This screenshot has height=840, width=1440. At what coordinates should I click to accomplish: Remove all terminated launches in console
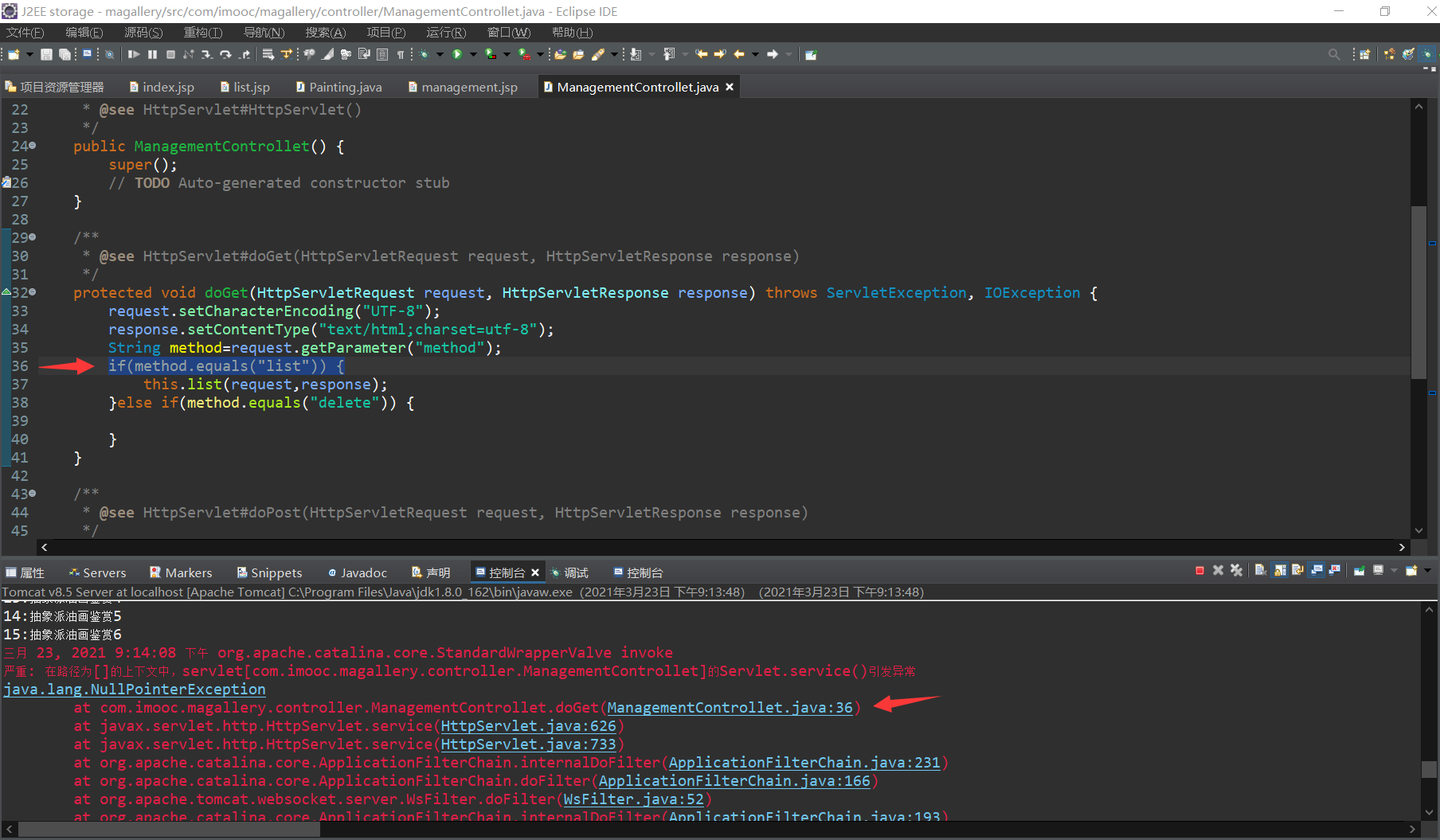point(1236,571)
